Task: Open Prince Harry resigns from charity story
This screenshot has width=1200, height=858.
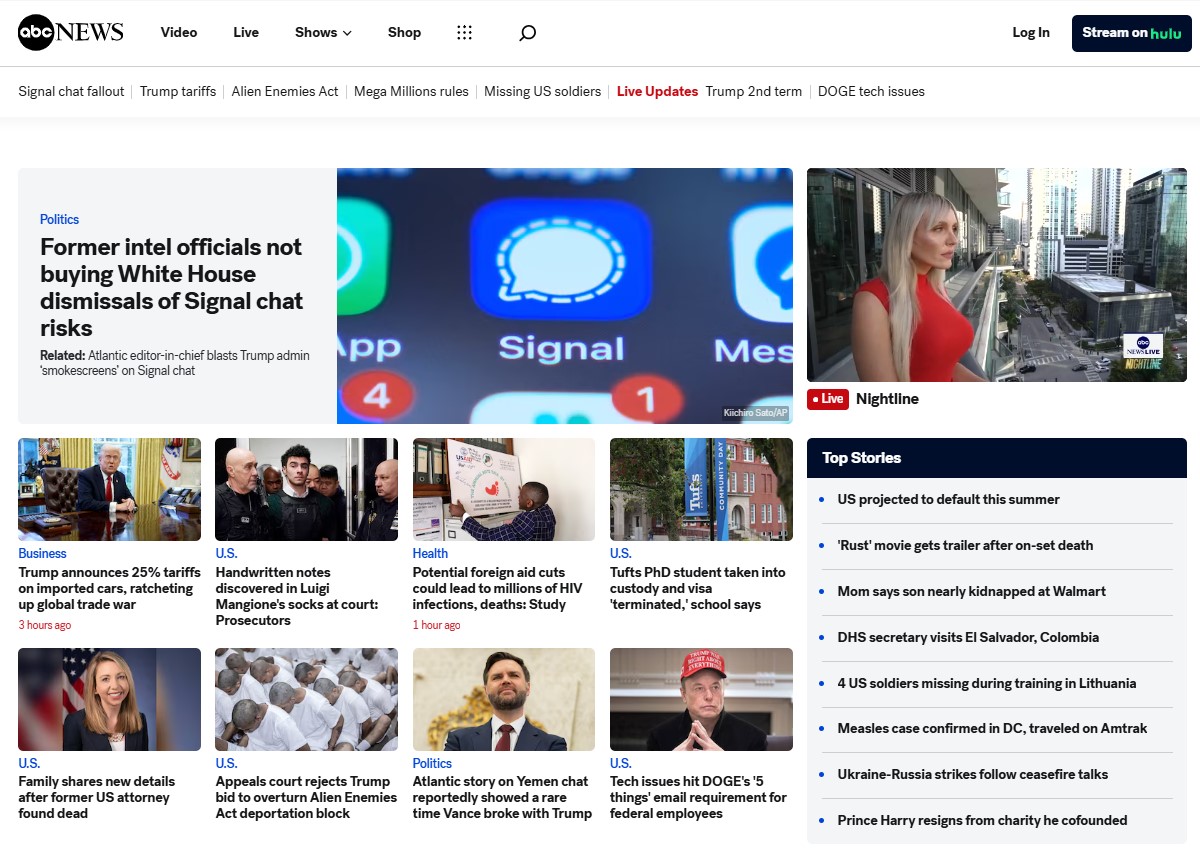Action: pos(982,820)
